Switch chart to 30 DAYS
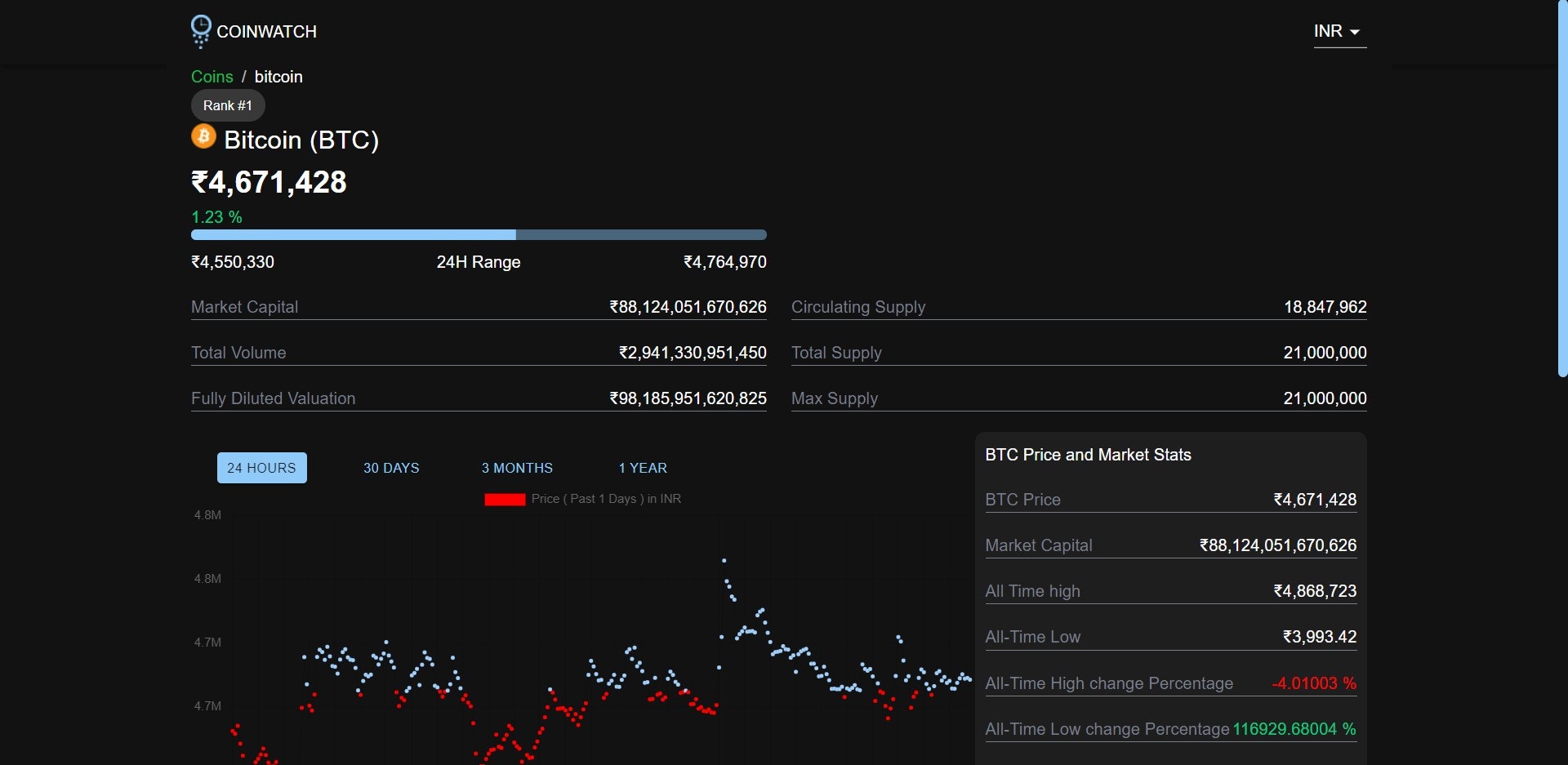The height and width of the screenshot is (765, 1568). pos(391,468)
